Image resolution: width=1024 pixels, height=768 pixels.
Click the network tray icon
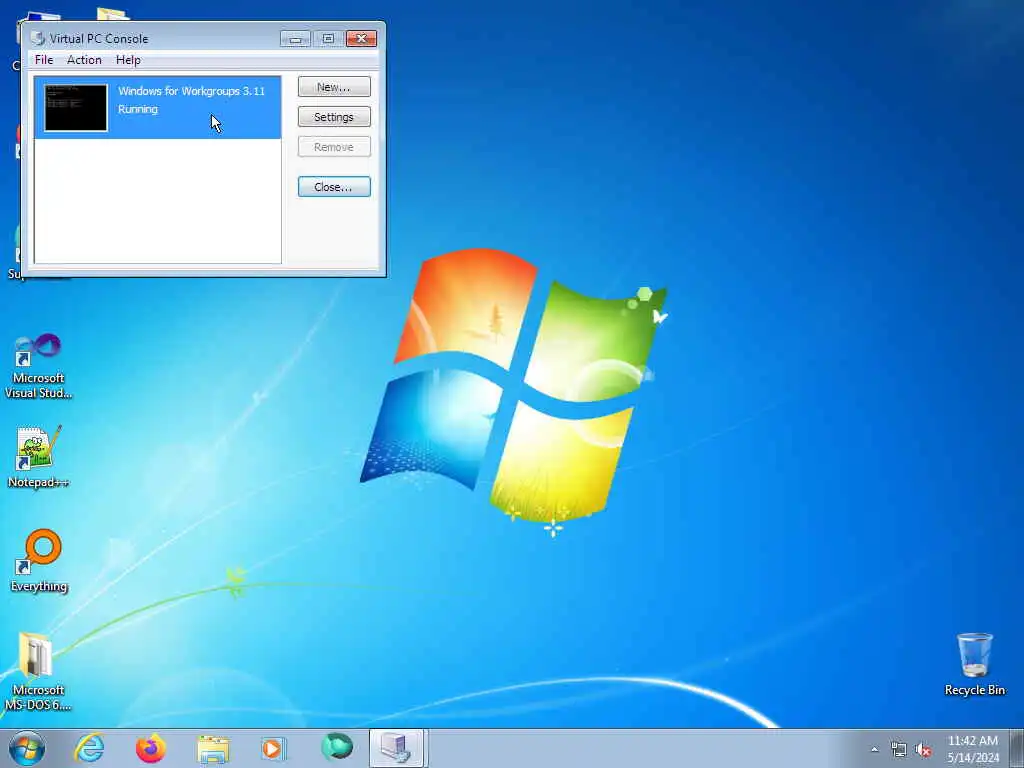(x=899, y=750)
